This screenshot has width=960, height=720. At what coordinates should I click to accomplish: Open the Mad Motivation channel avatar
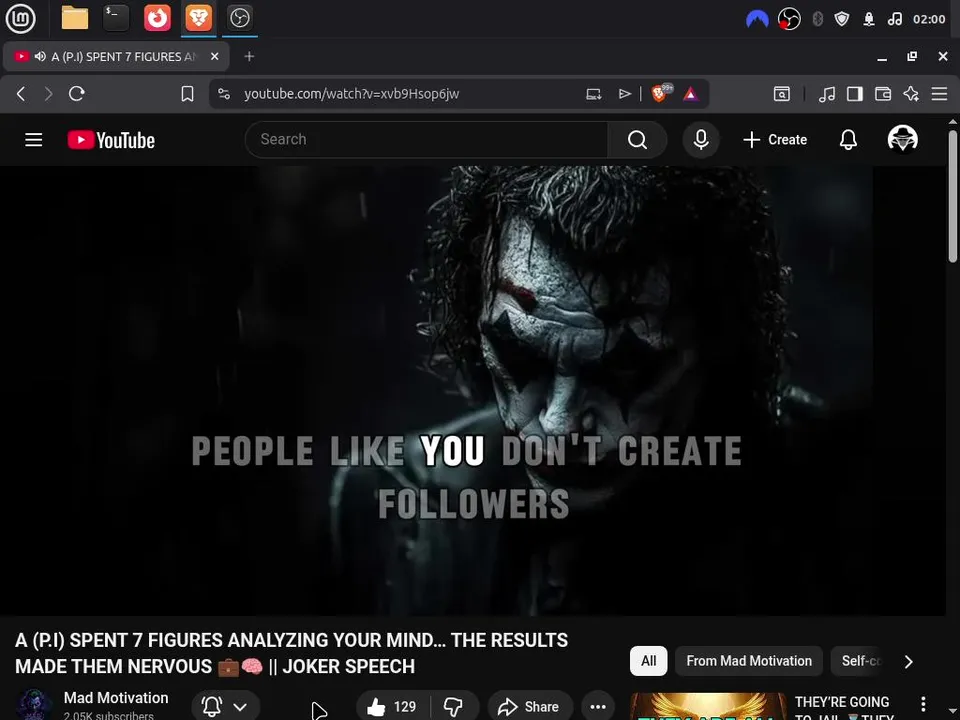(x=34, y=705)
